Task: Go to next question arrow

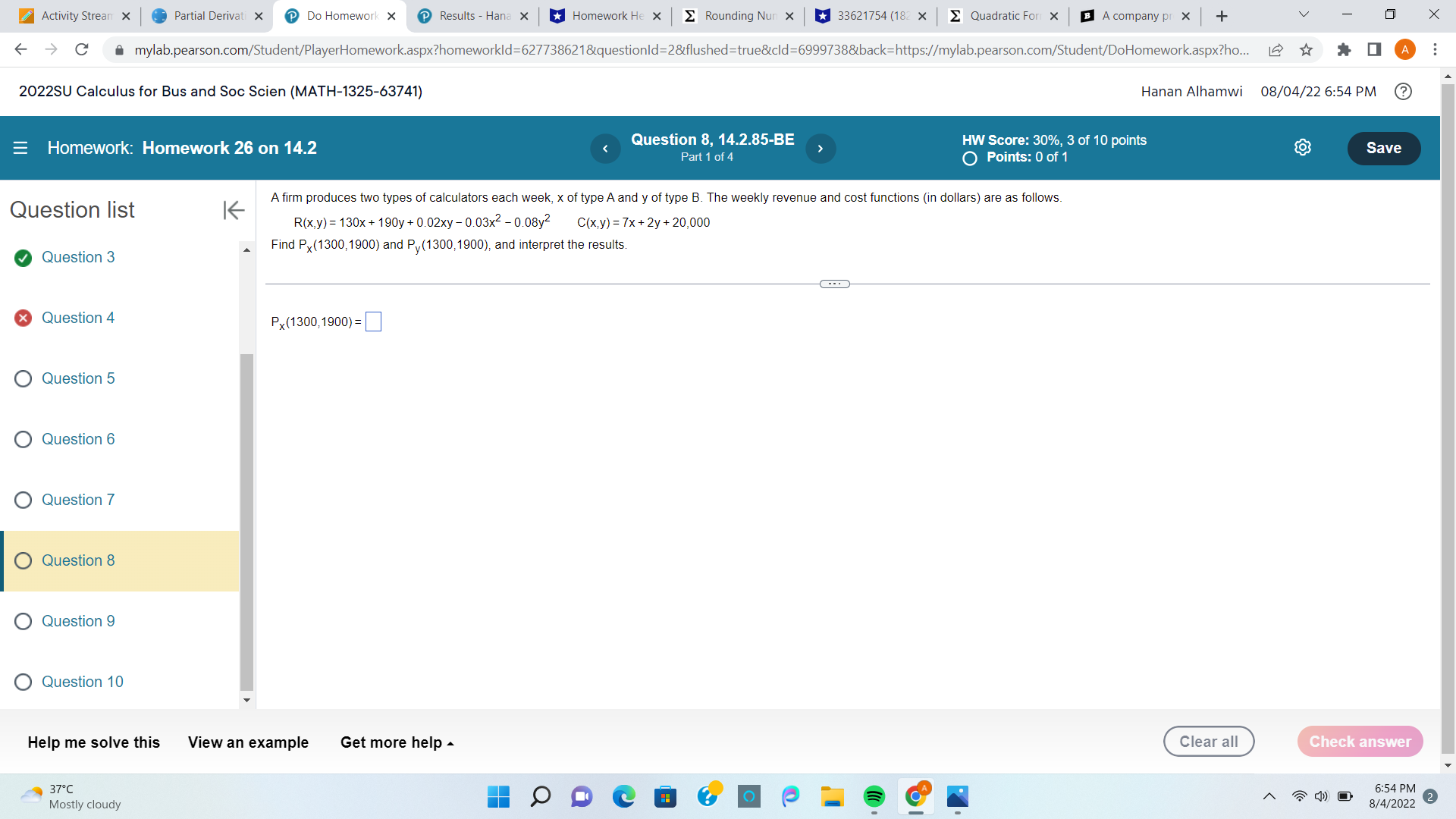Action: [x=820, y=149]
